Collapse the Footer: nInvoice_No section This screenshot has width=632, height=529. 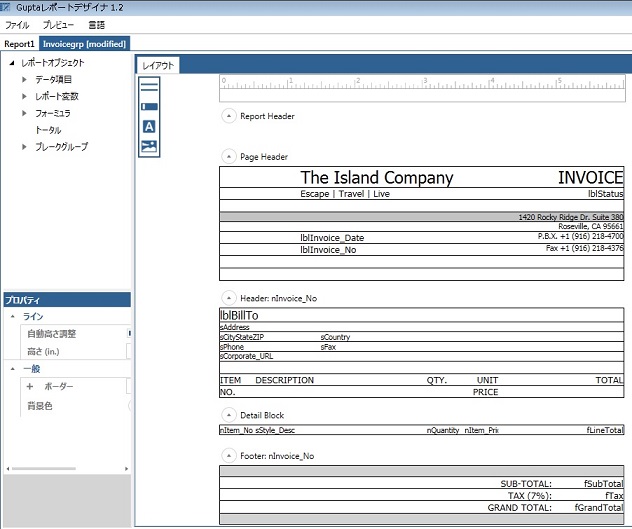click(229, 456)
